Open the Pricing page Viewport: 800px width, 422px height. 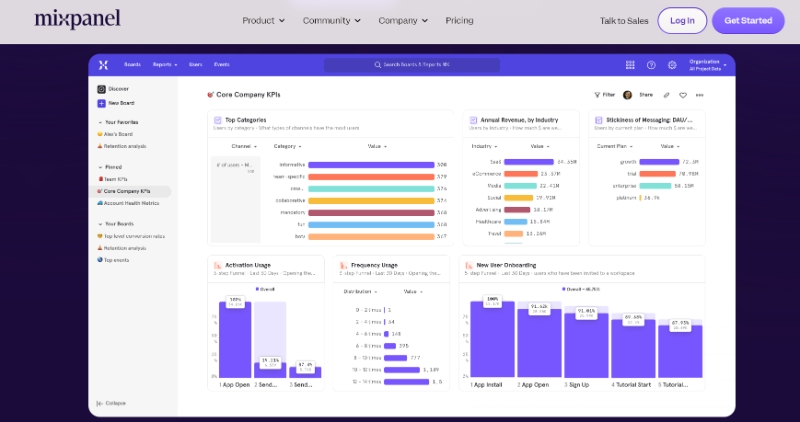pos(459,20)
